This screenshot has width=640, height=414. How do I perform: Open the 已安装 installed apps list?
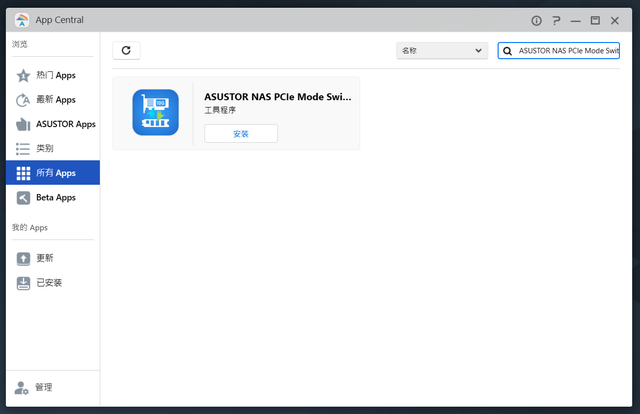(53, 283)
